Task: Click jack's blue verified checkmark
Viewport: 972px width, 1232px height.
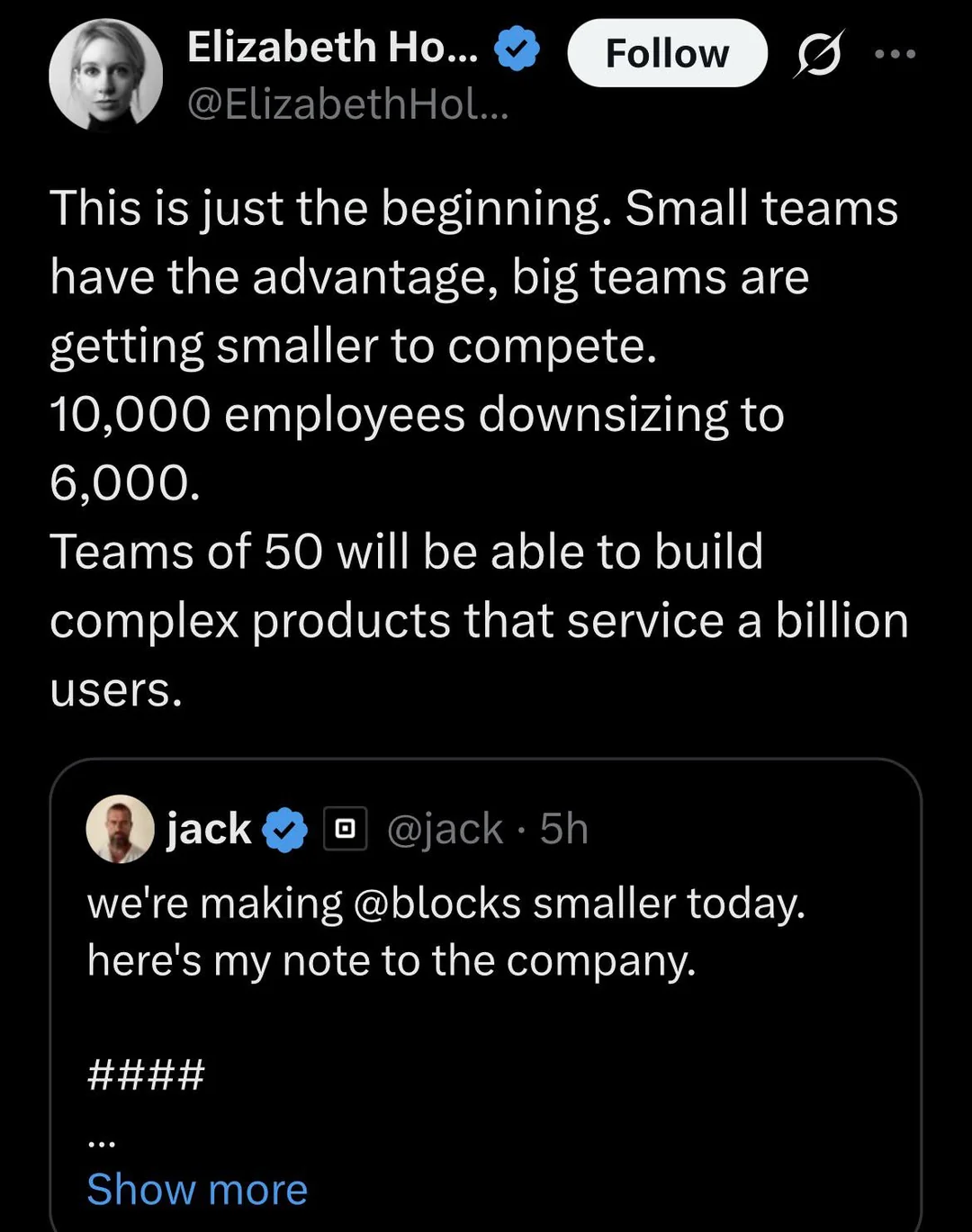Action: pyautogui.click(x=285, y=829)
